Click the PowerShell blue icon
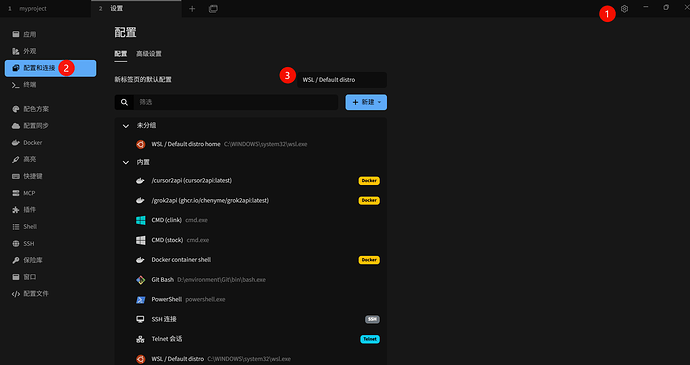 140,299
